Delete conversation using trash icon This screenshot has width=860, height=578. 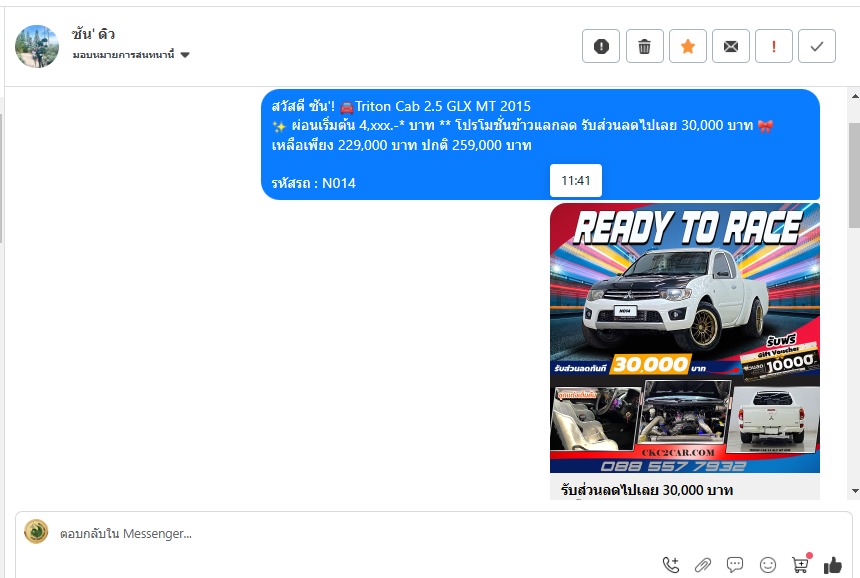[644, 46]
